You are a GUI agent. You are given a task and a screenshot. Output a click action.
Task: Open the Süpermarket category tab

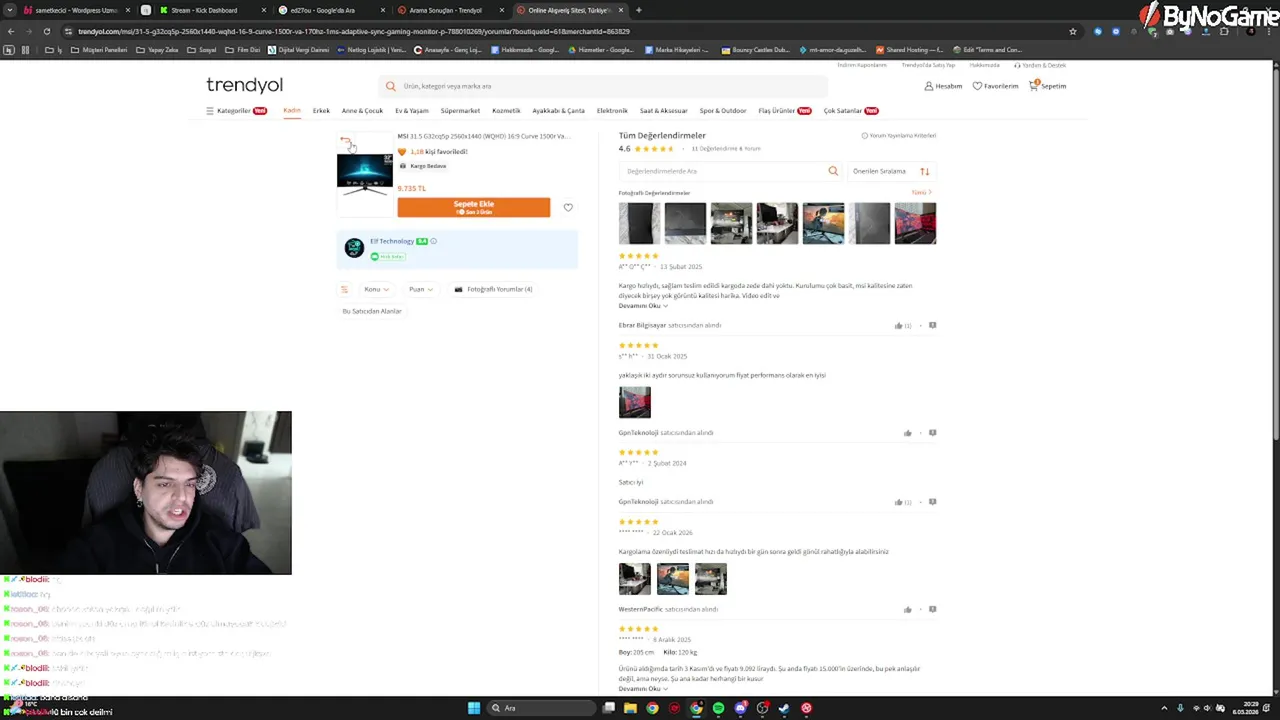[460, 111]
